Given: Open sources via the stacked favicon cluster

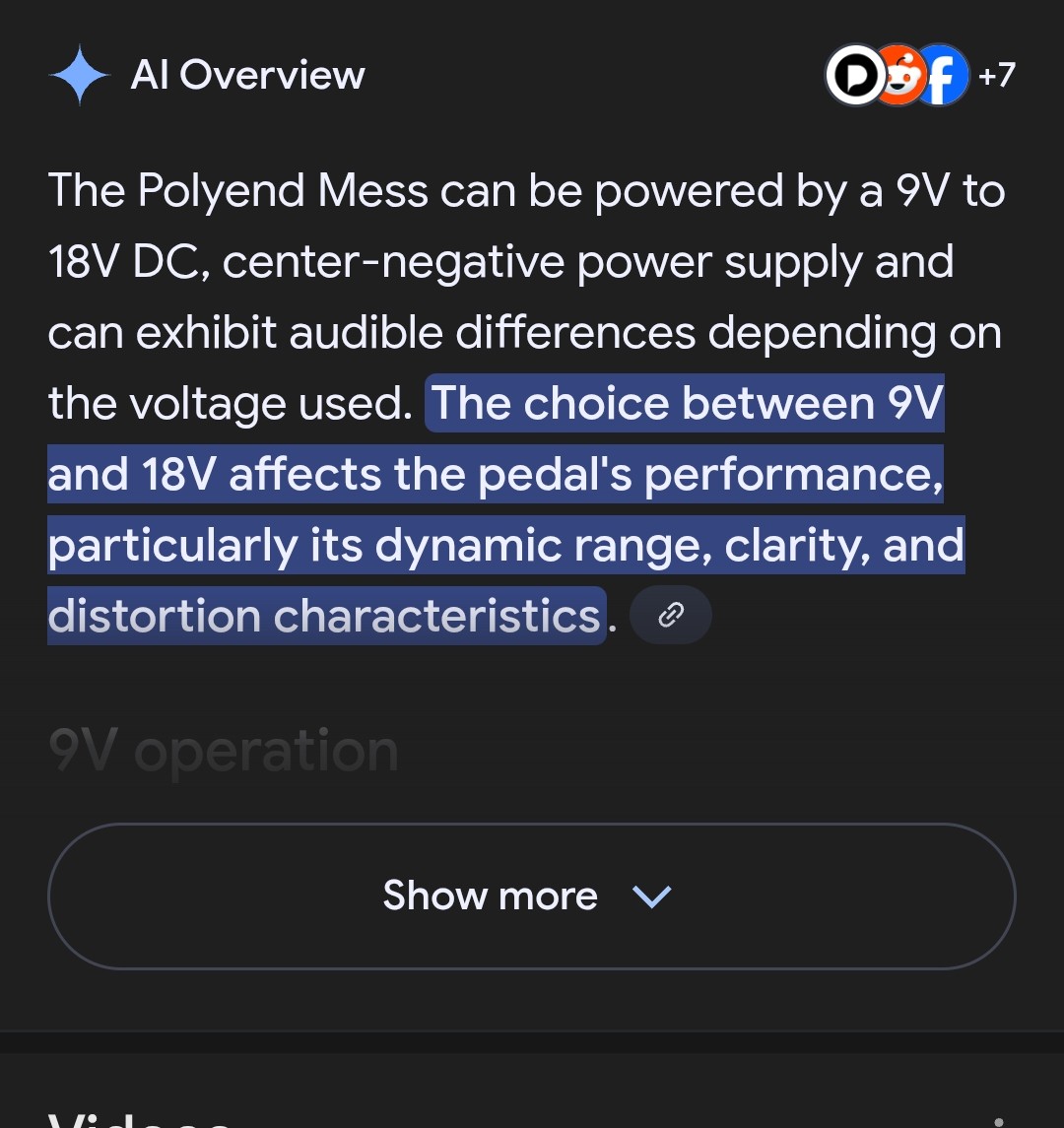Looking at the screenshot, I should [897, 75].
